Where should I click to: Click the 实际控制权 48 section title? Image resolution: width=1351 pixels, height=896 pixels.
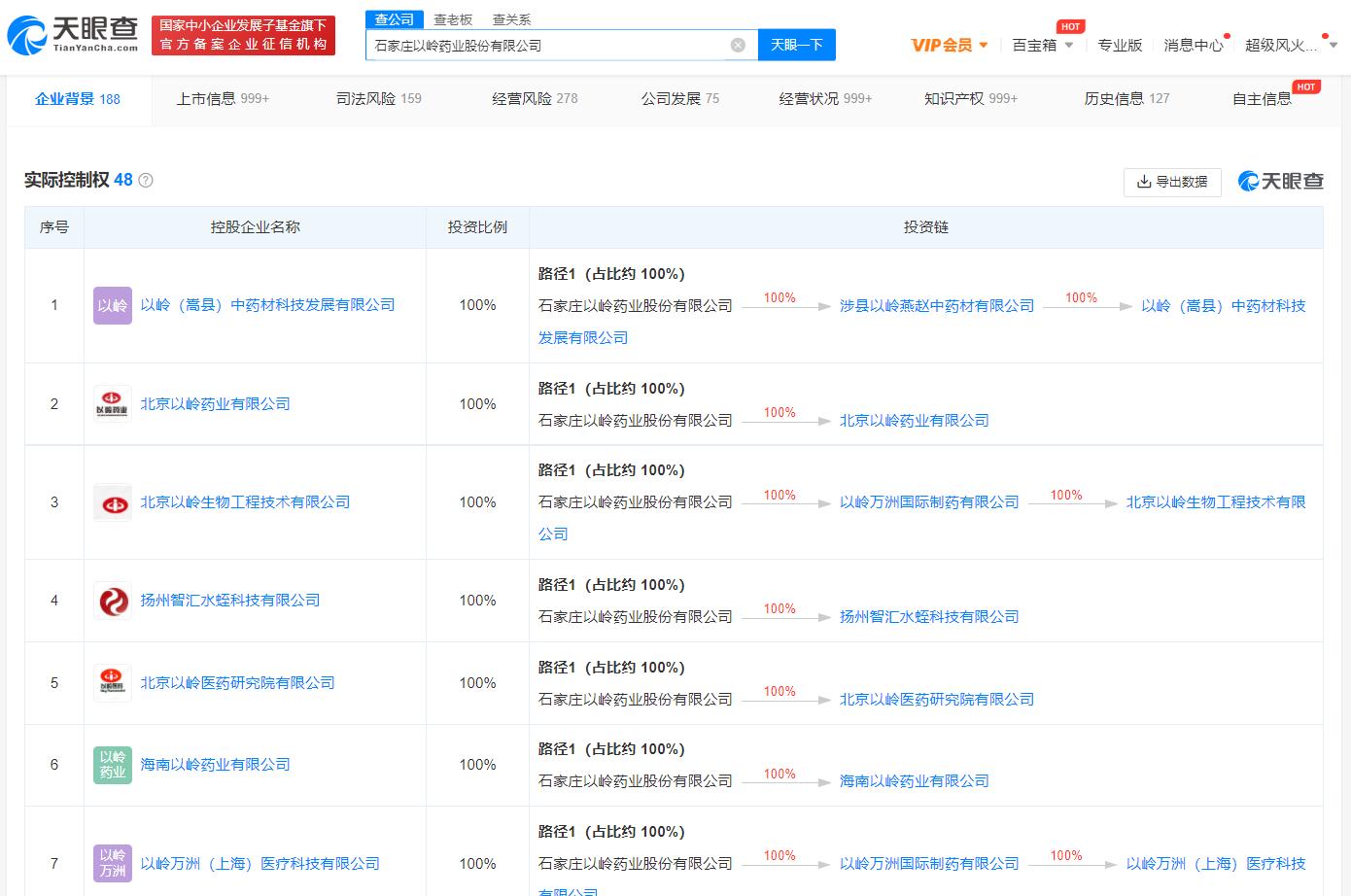79,181
